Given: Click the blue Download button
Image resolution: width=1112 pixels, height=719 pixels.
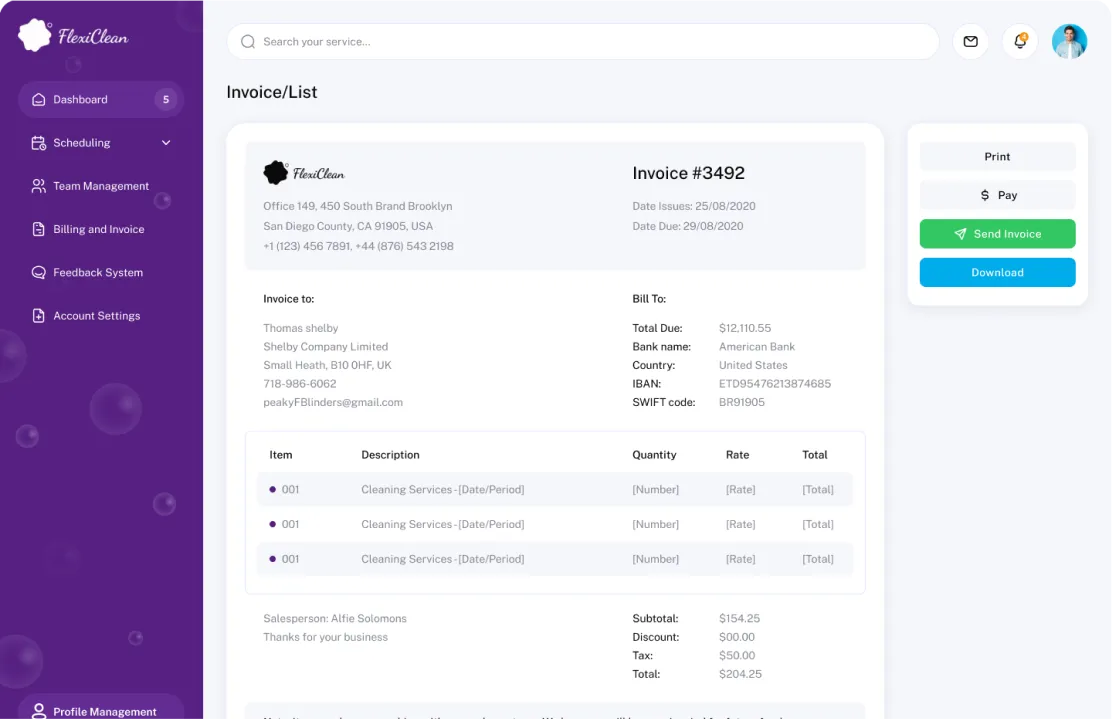Looking at the screenshot, I should [x=997, y=272].
